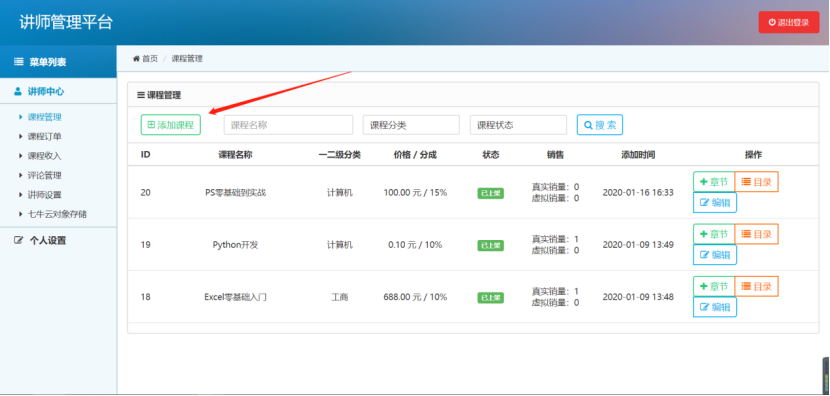Image resolution: width=830 pixels, height=396 pixels.
Task: Click the 状态 column header
Action: [x=491, y=155]
